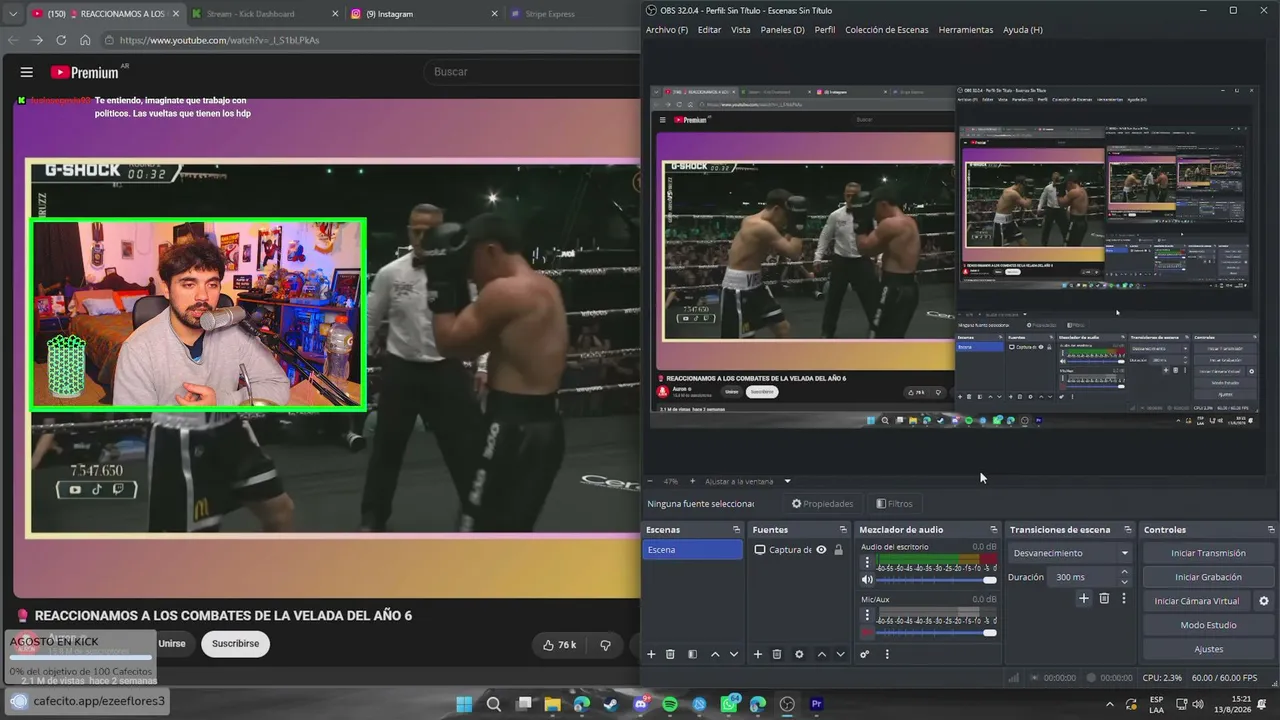Open audio mixer three-dot menu at bottom
The image size is (1280, 720).
887,654
